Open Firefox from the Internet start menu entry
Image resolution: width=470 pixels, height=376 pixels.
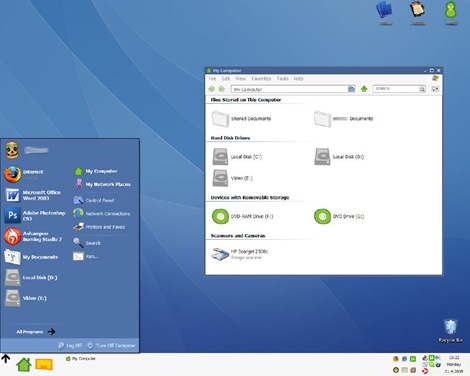point(24,174)
